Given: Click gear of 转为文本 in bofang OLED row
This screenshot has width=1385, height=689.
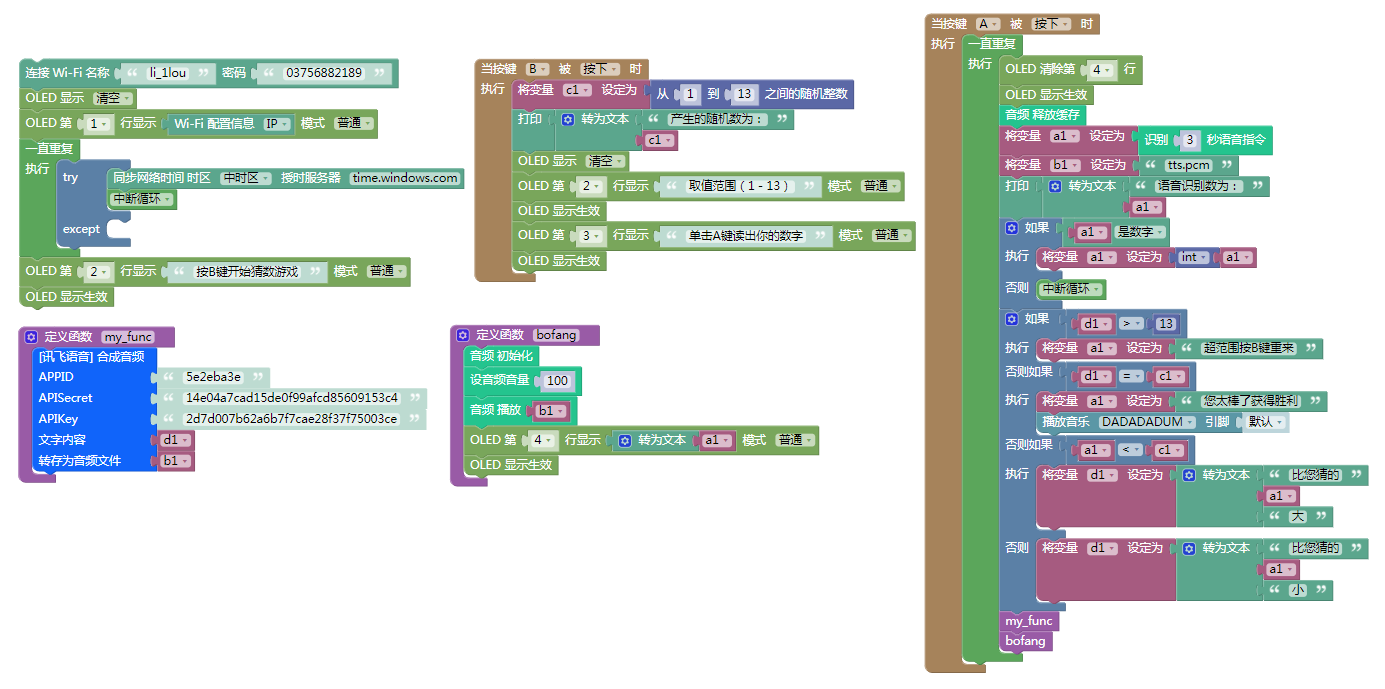Looking at the screenshot, I should (625, 440).
